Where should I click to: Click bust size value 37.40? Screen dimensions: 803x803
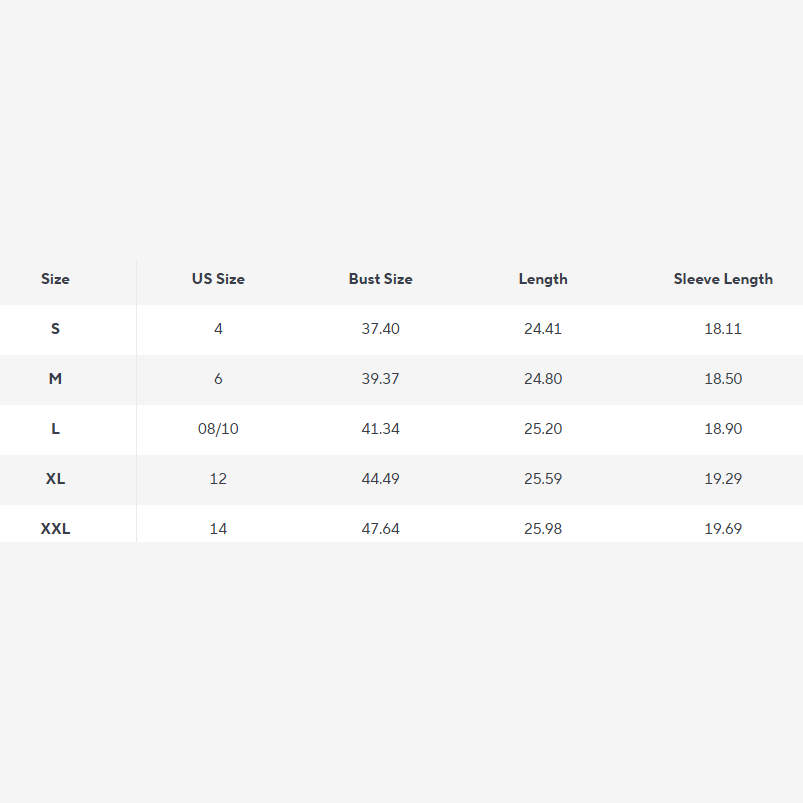pyautogui.click(x=380, y=328)
